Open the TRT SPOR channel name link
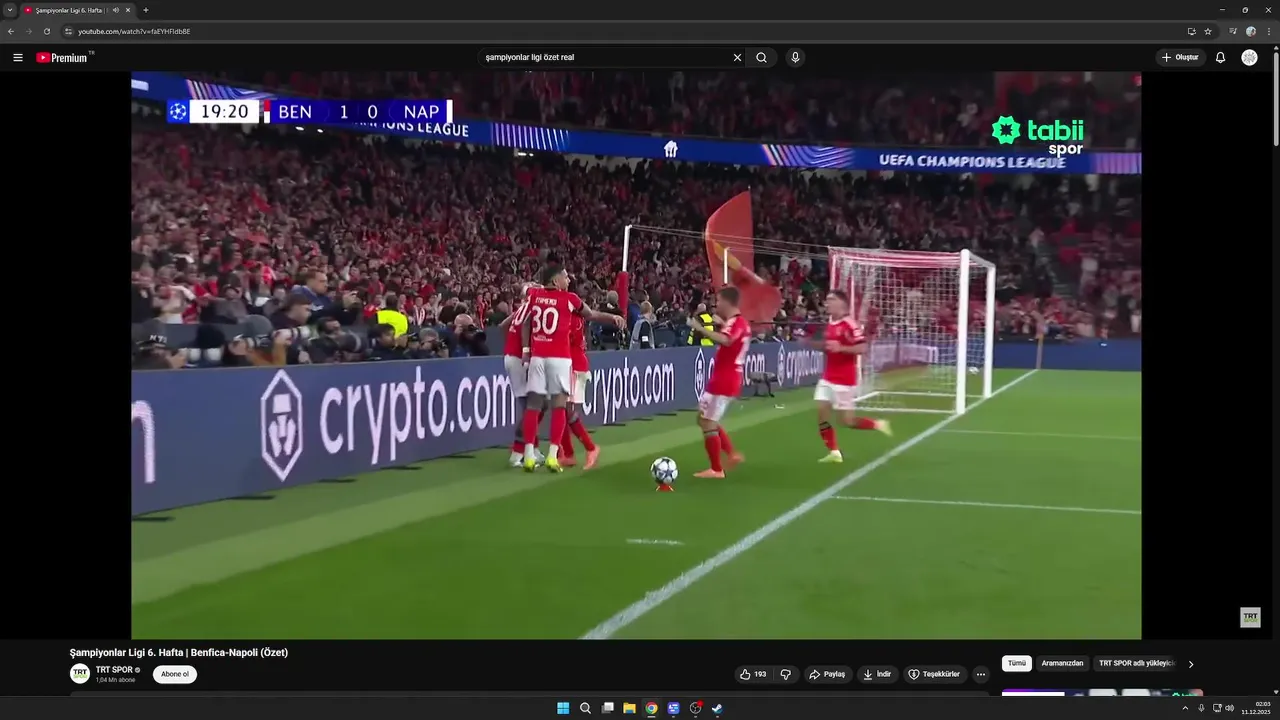 click(114, 670)
